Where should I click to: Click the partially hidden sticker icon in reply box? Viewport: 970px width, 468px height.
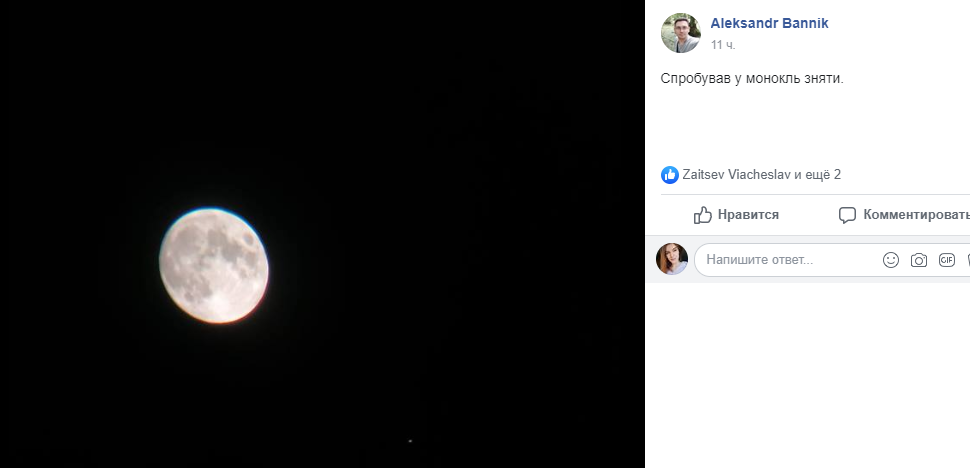click(967, 260)
